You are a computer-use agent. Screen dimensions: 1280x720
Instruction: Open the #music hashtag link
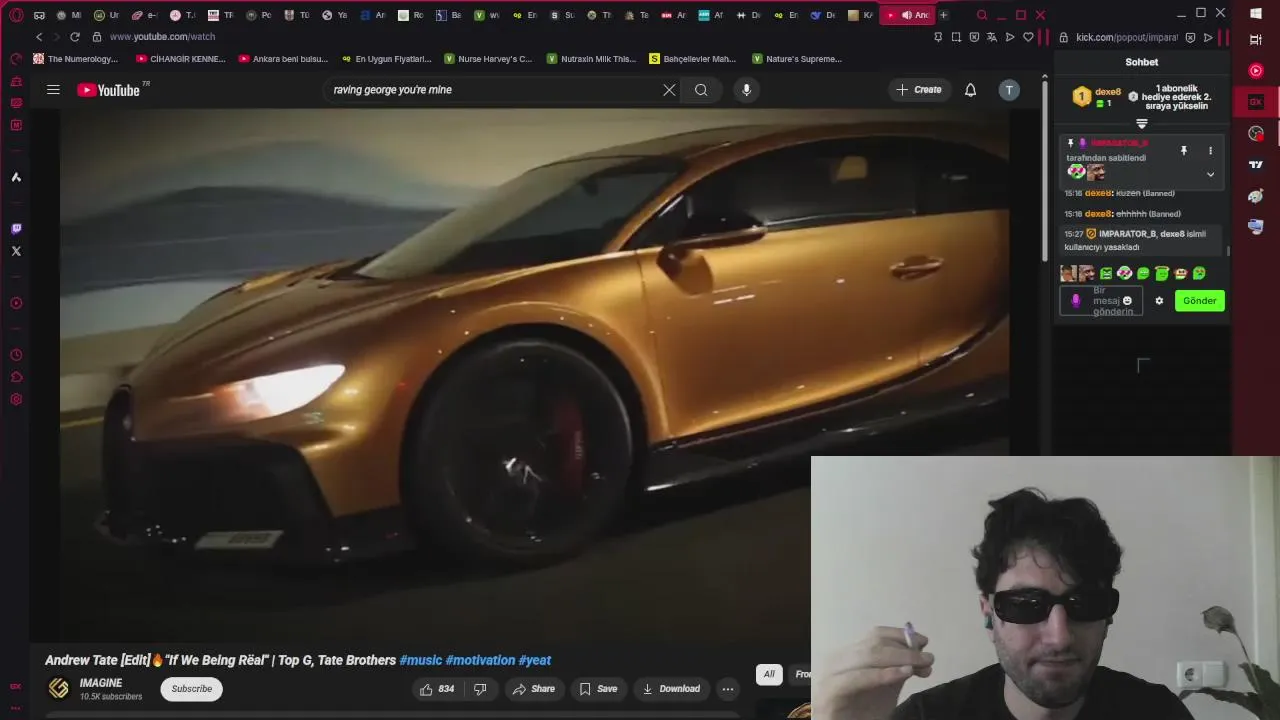coord(420,660)
